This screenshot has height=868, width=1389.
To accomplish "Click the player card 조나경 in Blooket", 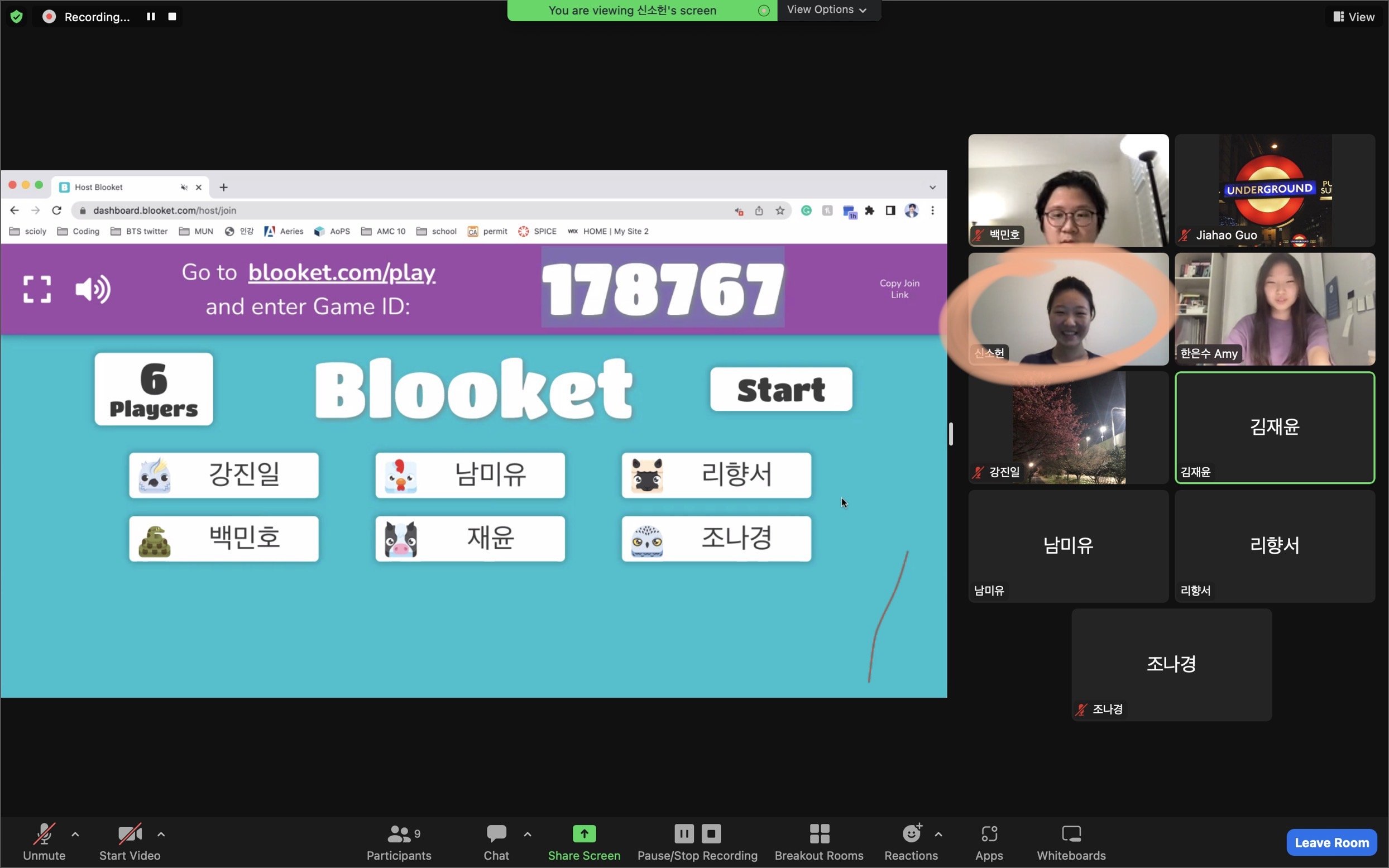I will 716,539.
